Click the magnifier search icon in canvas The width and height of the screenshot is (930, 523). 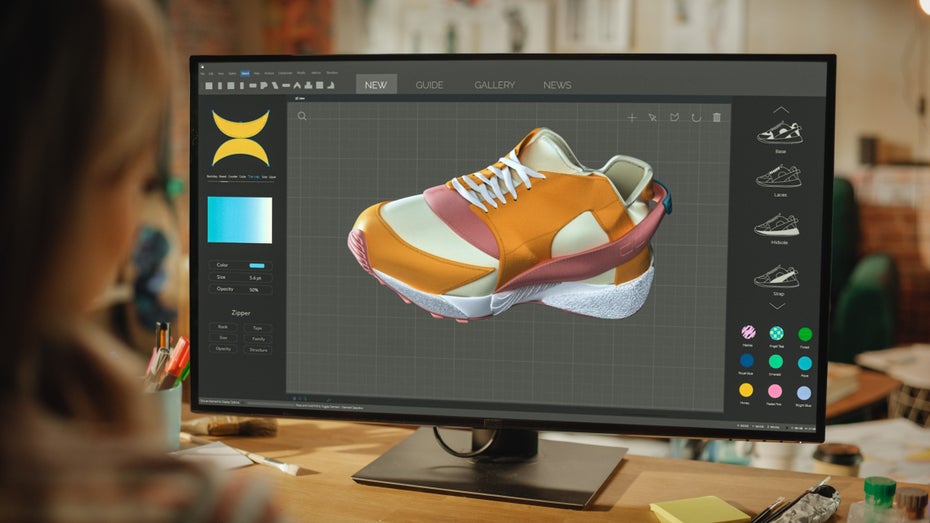click(302, 116)
